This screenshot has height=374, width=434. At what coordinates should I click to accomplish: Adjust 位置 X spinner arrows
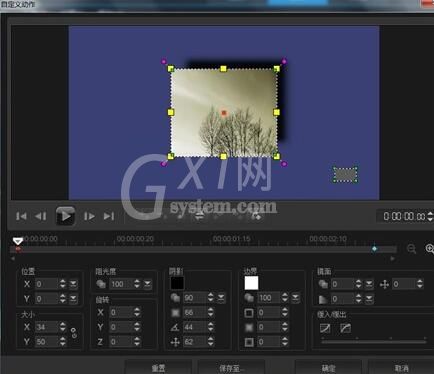pyautogui.click(x=63, y=284)
